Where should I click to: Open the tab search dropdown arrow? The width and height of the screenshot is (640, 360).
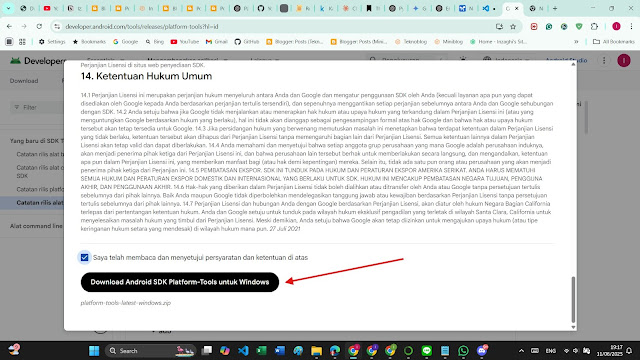(x=8, y=8)
